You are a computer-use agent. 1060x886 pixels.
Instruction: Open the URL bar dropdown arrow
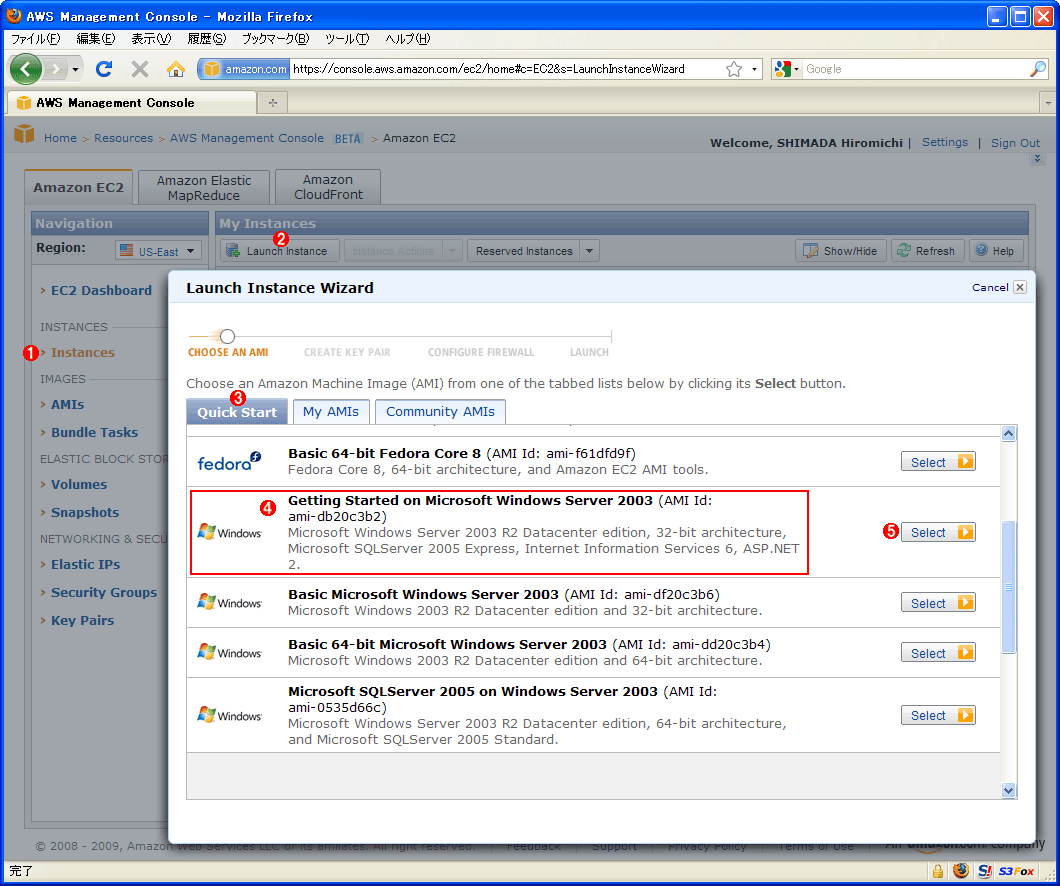click(x=754, y=69)
